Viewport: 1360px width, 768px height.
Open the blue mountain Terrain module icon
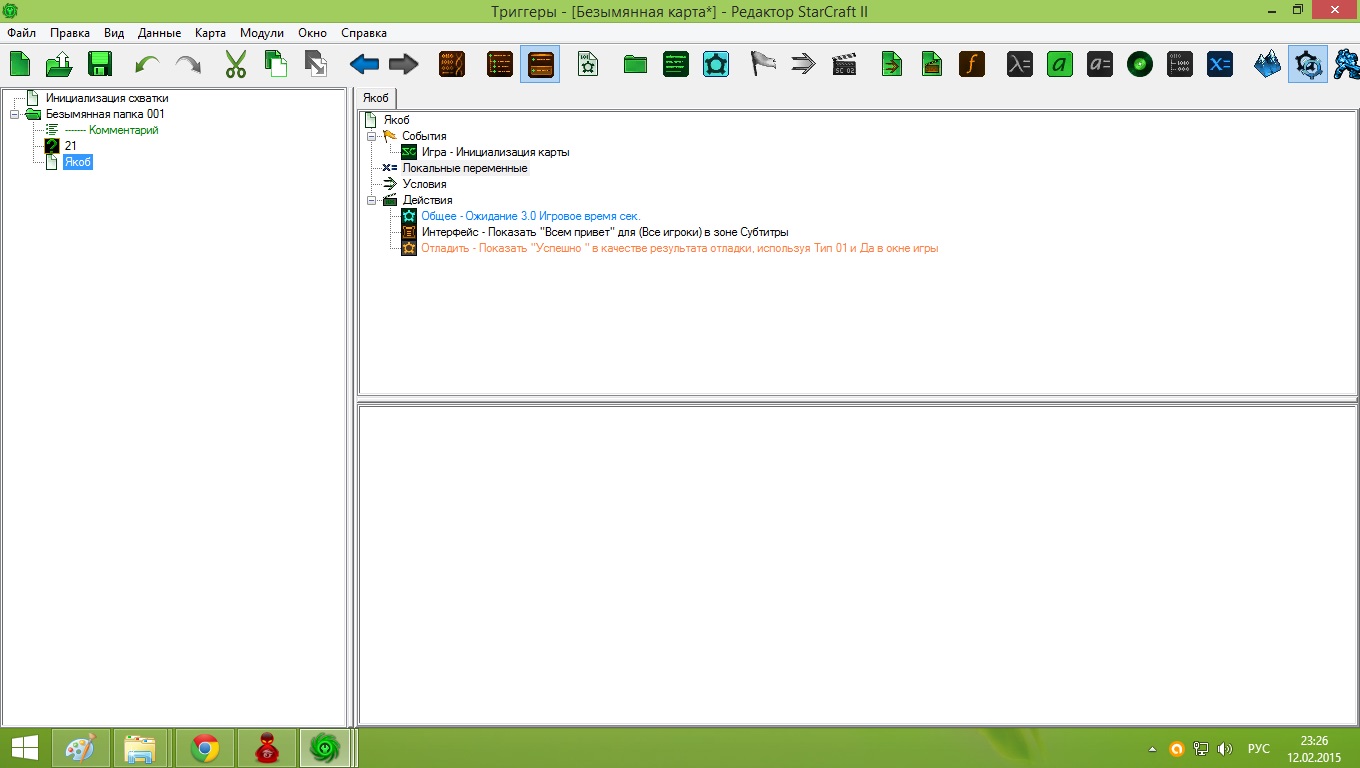click(x=1268, y=65)
